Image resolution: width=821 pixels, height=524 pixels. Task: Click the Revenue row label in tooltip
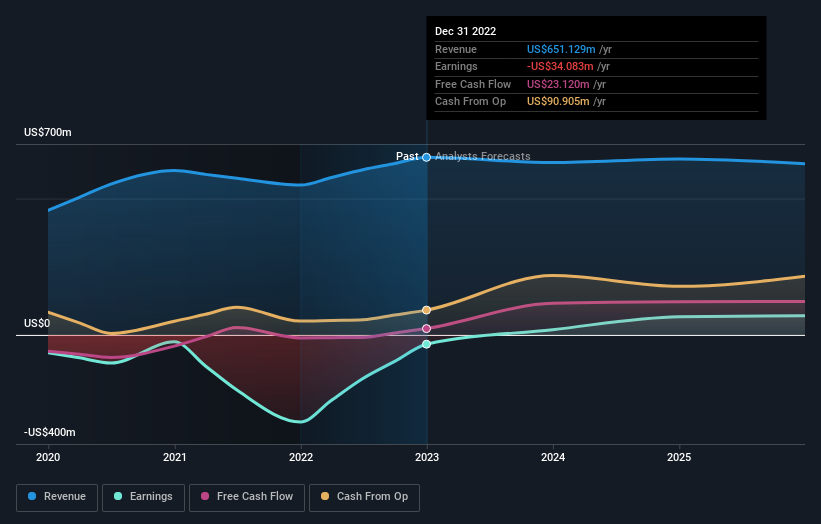[456, 49]
